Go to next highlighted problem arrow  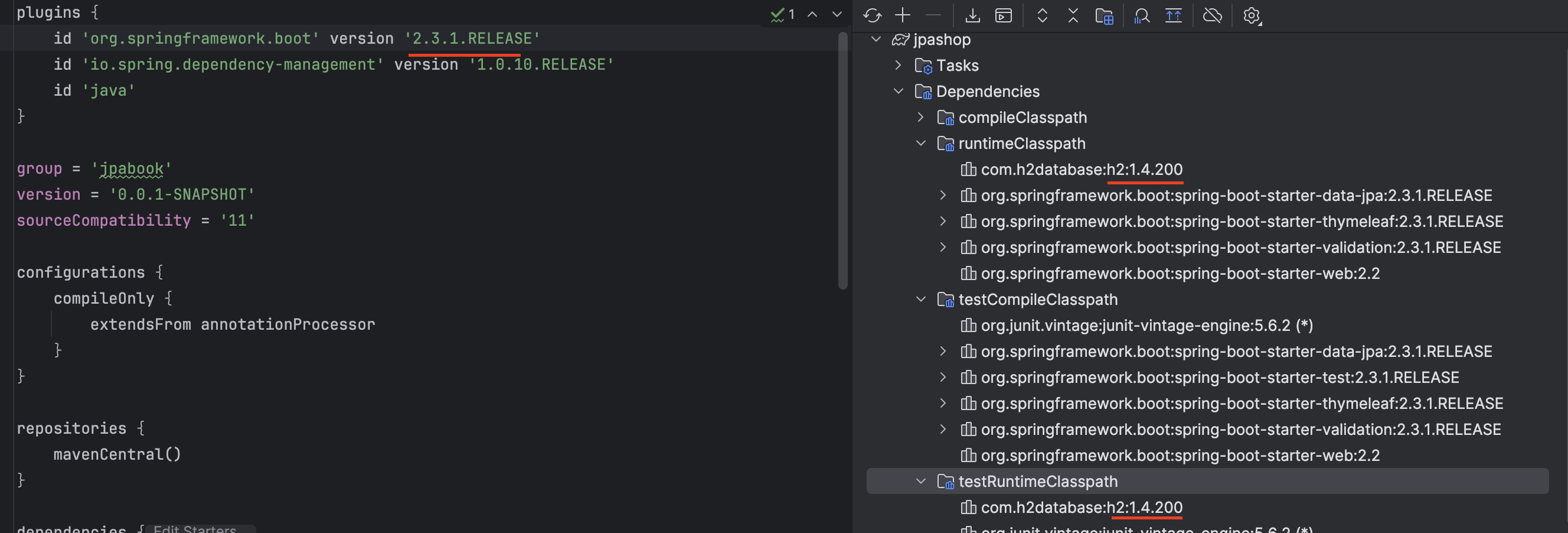point(837,14)
